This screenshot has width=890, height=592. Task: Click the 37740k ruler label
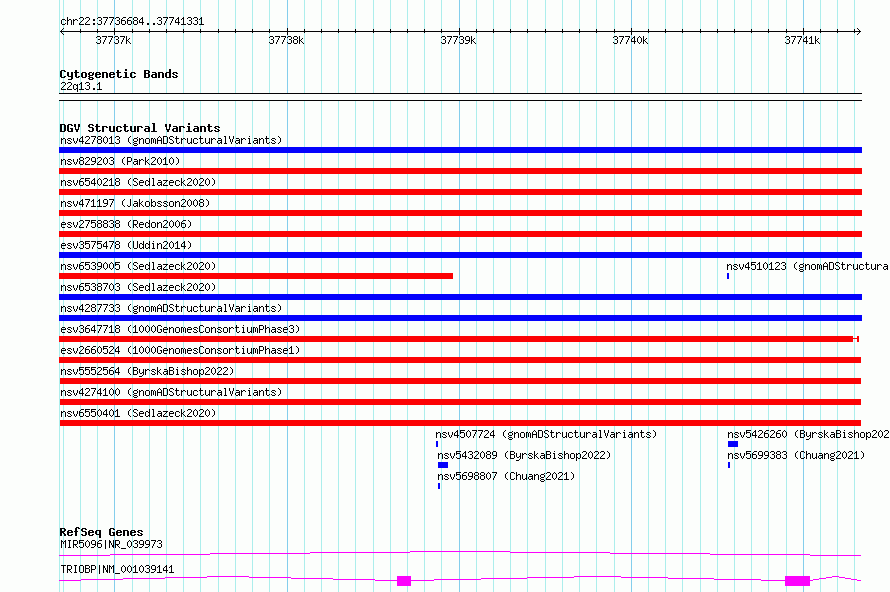(630, 40)
